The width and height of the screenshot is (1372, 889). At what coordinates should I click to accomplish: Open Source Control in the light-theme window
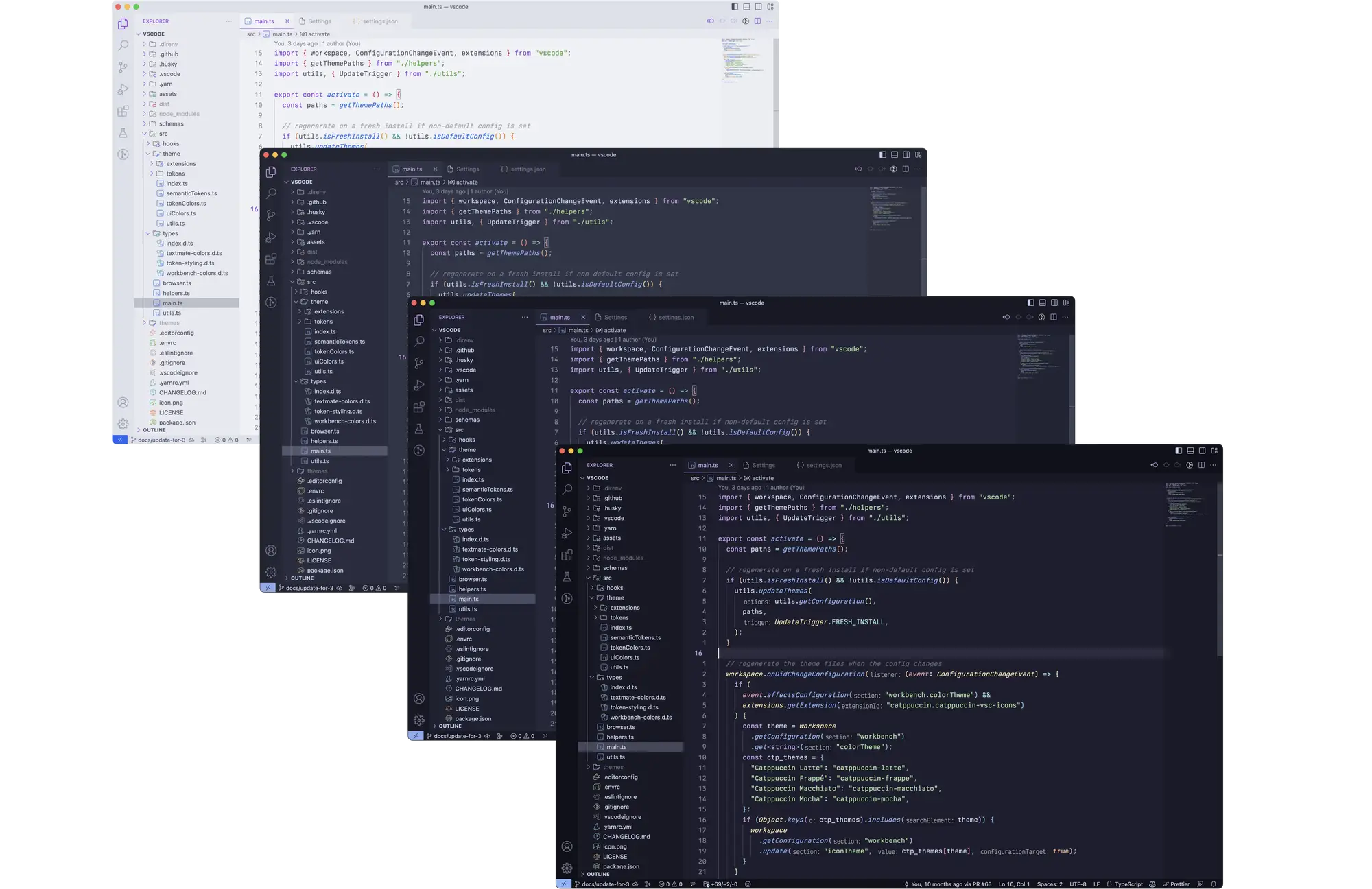tap(123, 67)
